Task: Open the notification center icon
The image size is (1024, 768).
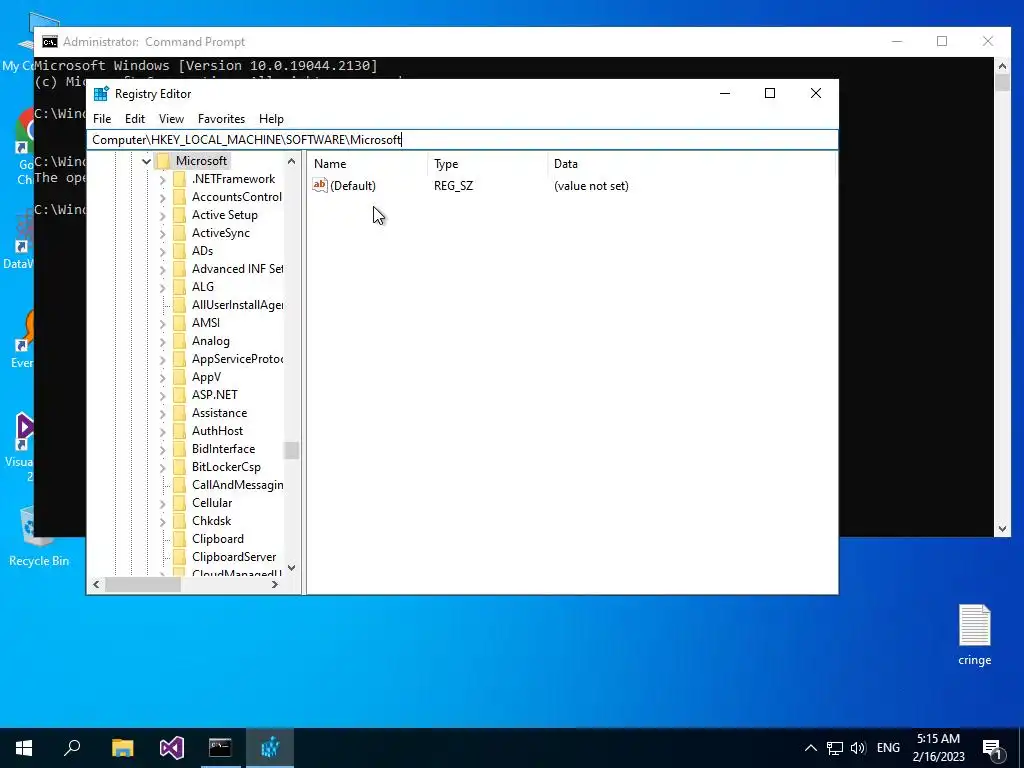Action: pyautogui.click(x=992, y=748)
